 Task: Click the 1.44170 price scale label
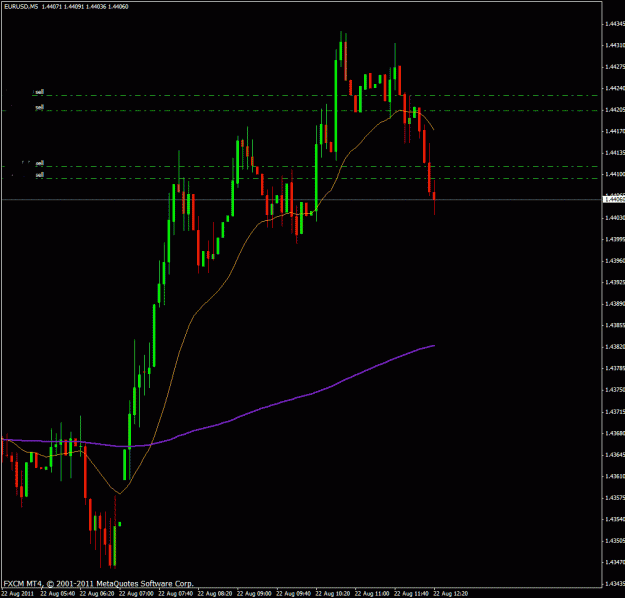click(615, 132)
